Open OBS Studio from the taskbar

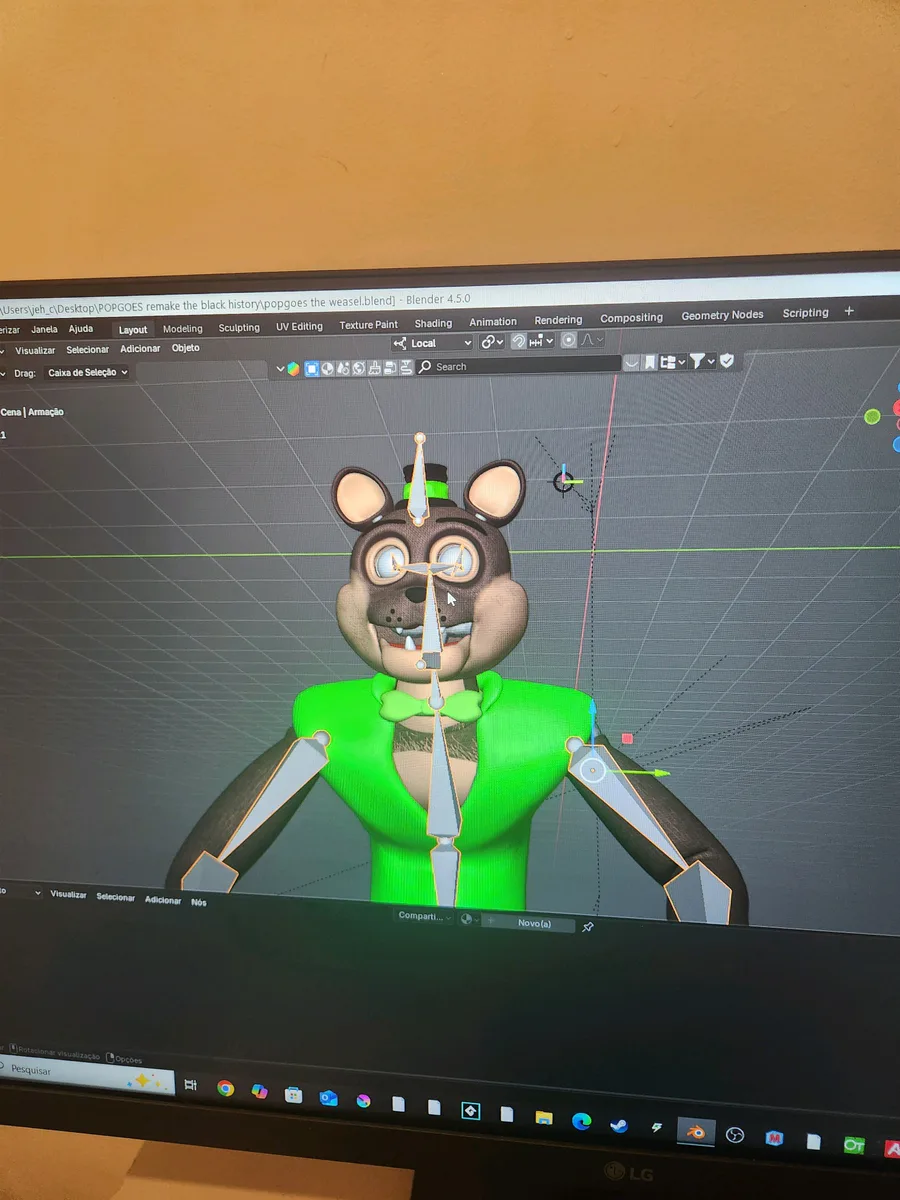[x=736, y=1135]
